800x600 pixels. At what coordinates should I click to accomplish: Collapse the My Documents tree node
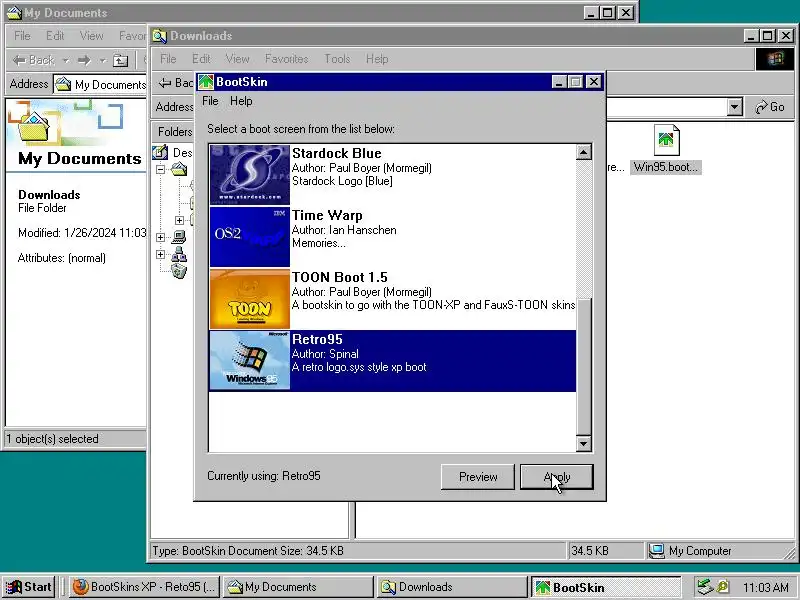pos(160,169)
